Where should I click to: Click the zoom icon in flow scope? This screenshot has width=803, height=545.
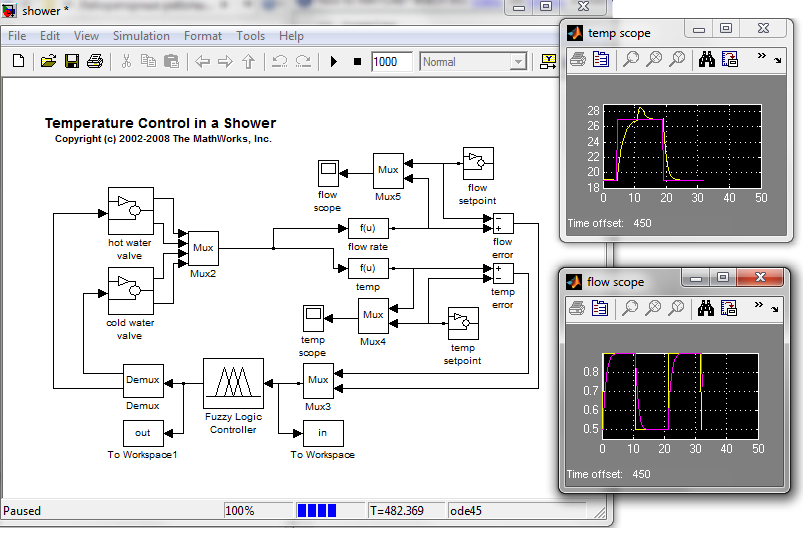(630, 308)
